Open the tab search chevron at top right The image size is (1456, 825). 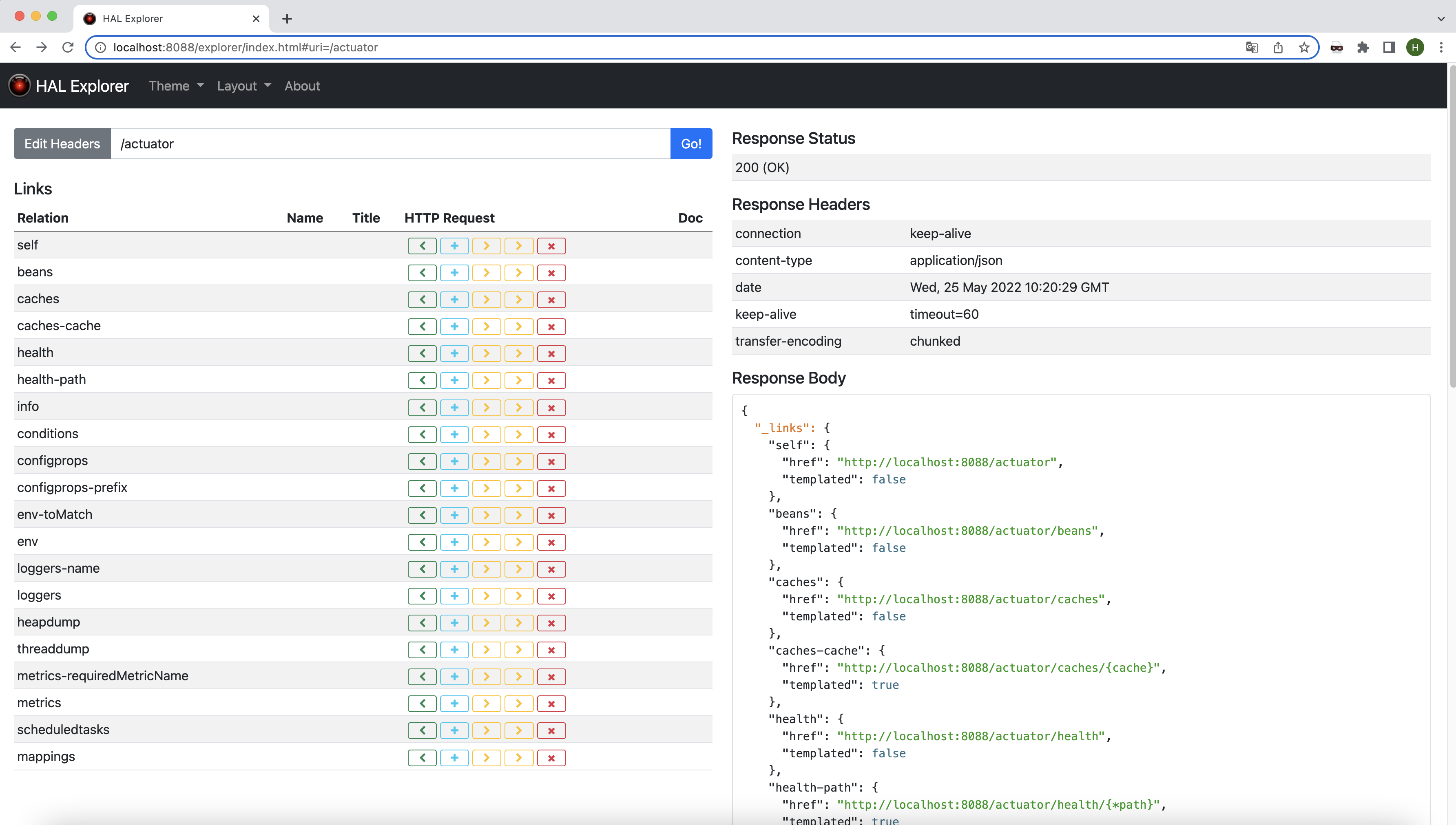pos(1441,19)
